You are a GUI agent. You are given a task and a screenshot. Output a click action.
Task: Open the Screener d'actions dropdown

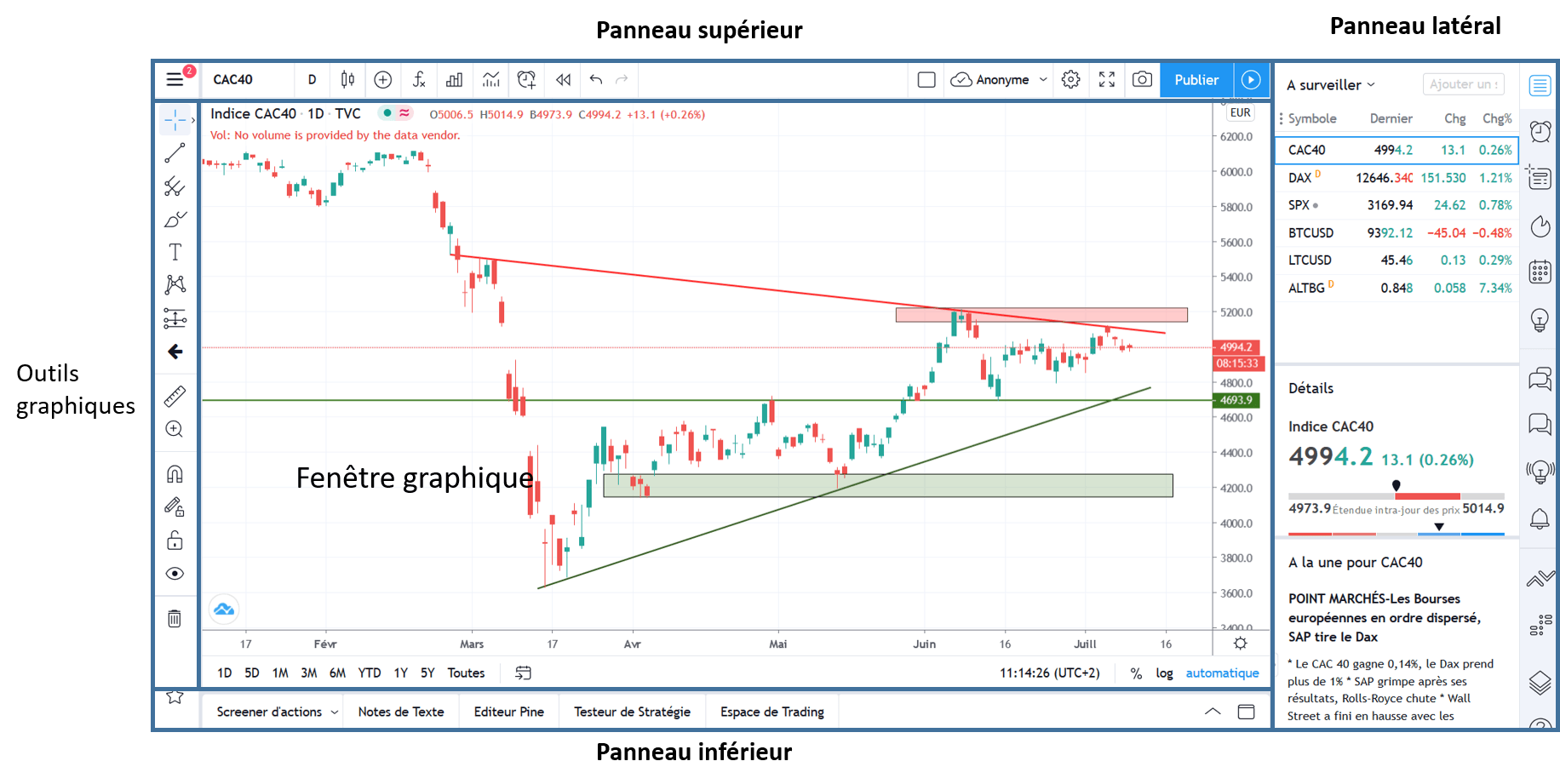pyautogui.click(x=272, y=711)
